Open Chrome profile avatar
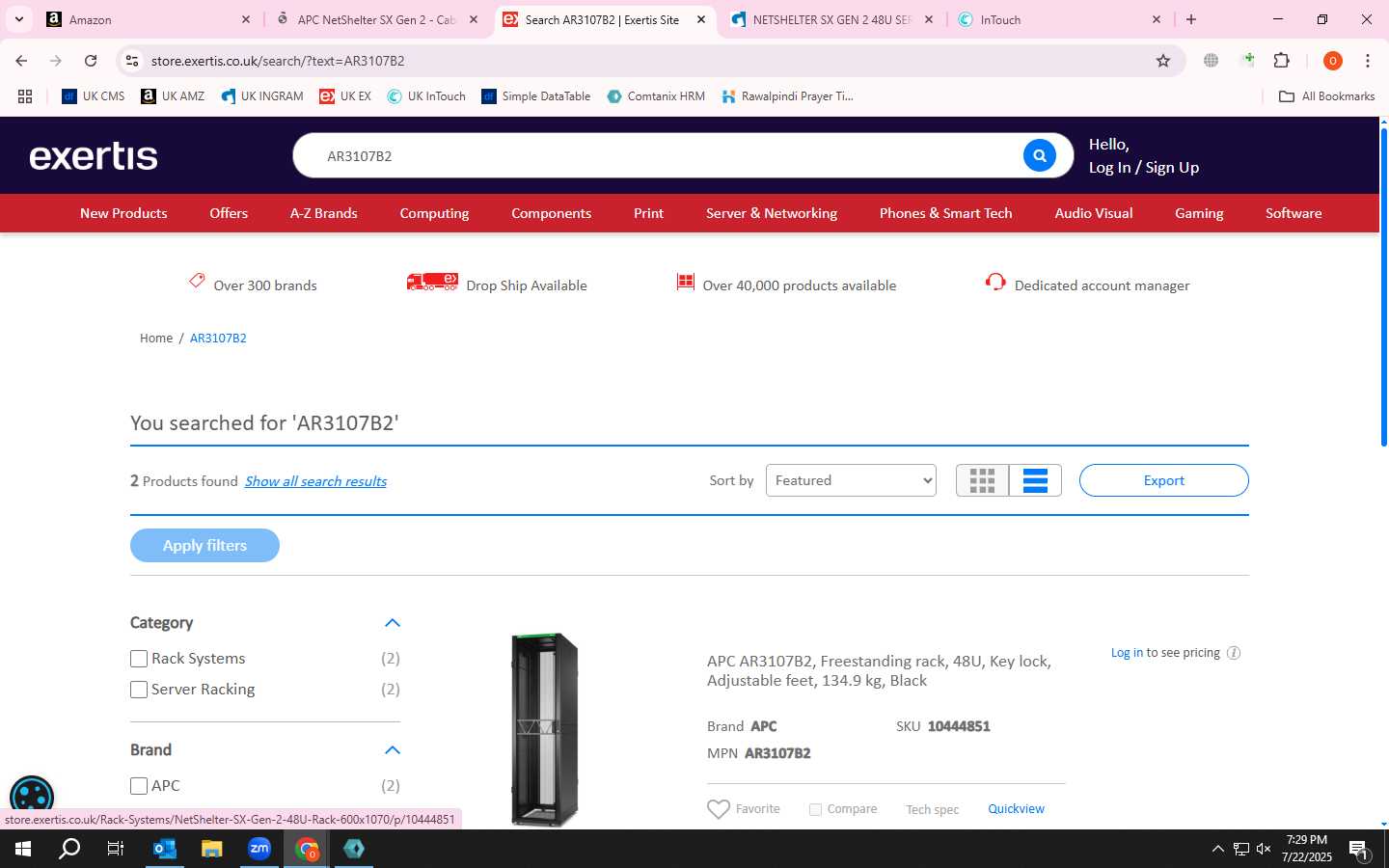The width and height of the screenshot is (1389, 868). click(1332, 61)
